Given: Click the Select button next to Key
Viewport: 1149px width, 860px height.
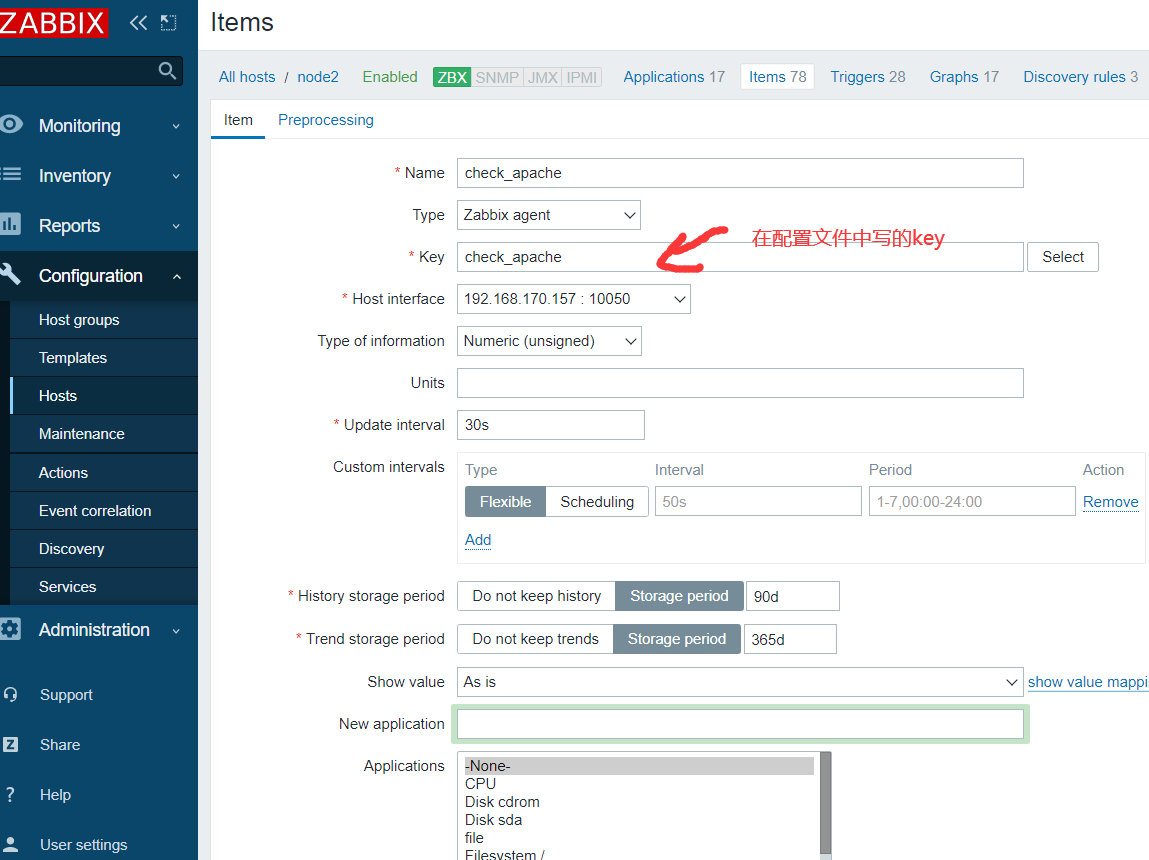Looking at the screenshot, I should tap(1063, 257).
